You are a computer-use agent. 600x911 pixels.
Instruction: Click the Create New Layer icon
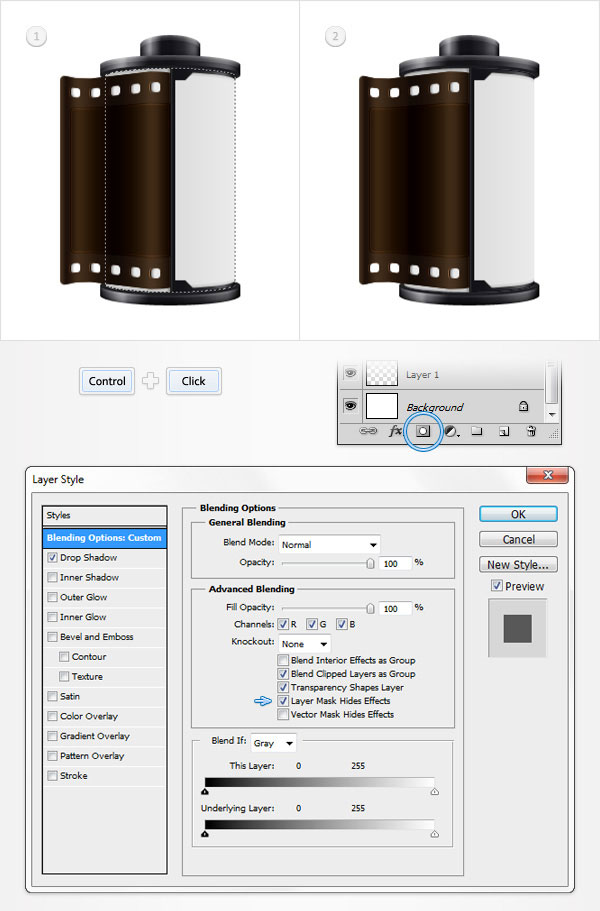coord(504,432)
